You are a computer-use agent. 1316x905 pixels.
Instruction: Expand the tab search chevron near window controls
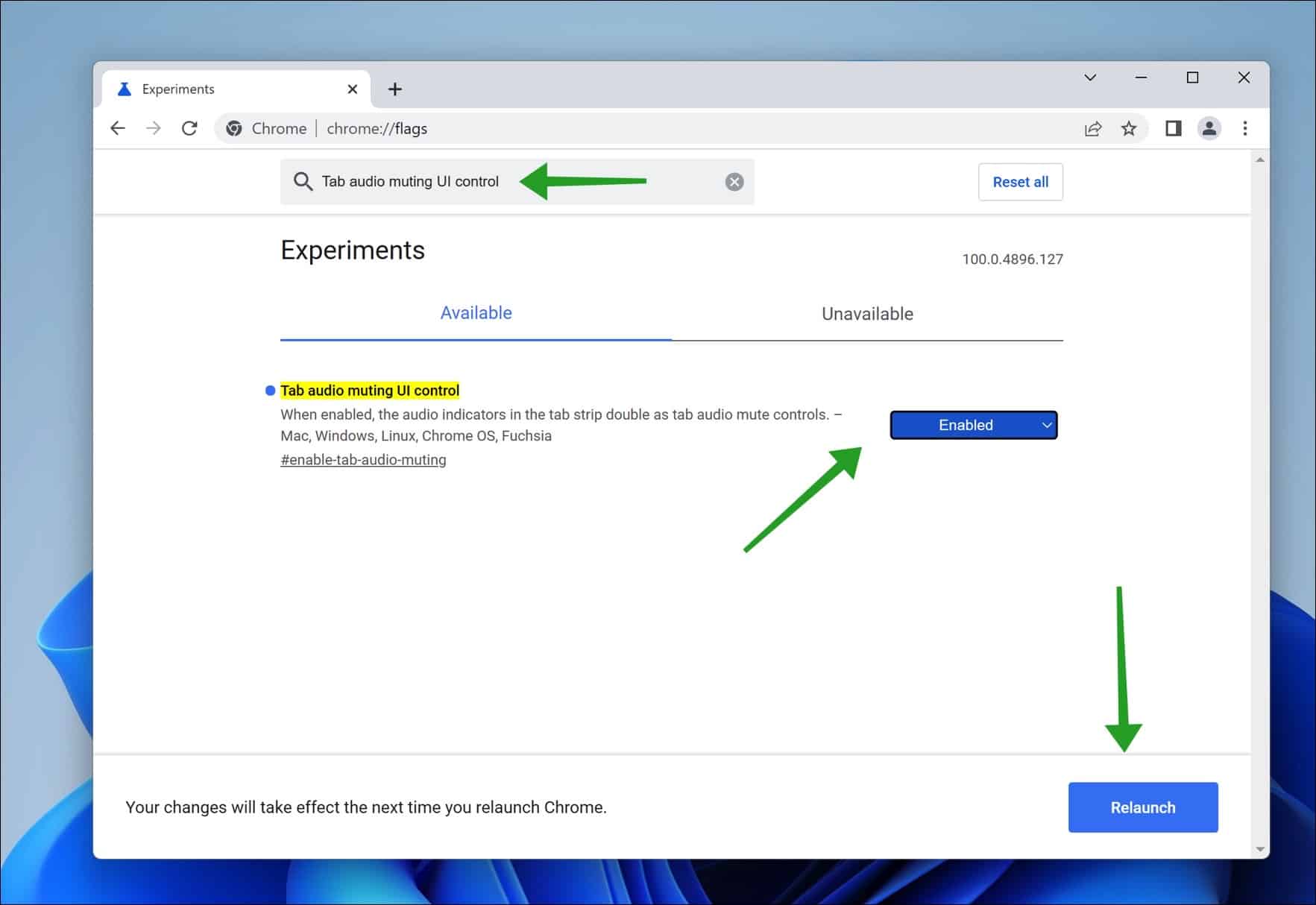pos(1090,77)
